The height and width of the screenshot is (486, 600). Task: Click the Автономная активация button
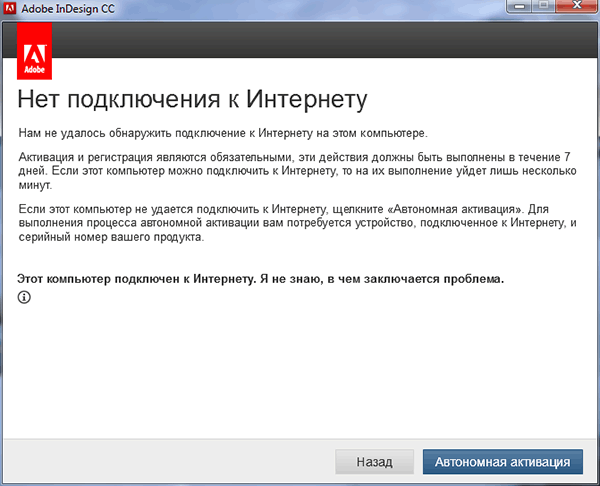(503, 462)
